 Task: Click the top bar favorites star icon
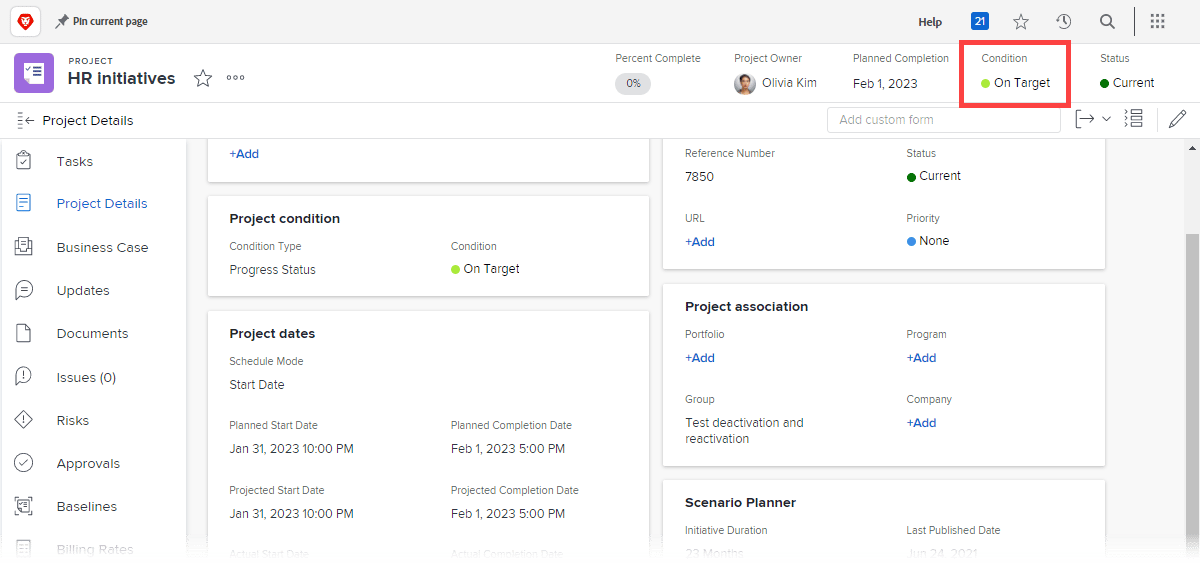click(1021, 21)
